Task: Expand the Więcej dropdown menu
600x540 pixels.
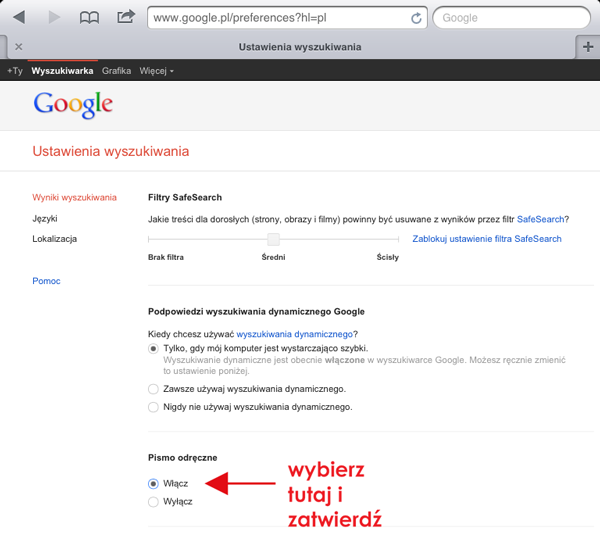Action: [x=156, y=71]
